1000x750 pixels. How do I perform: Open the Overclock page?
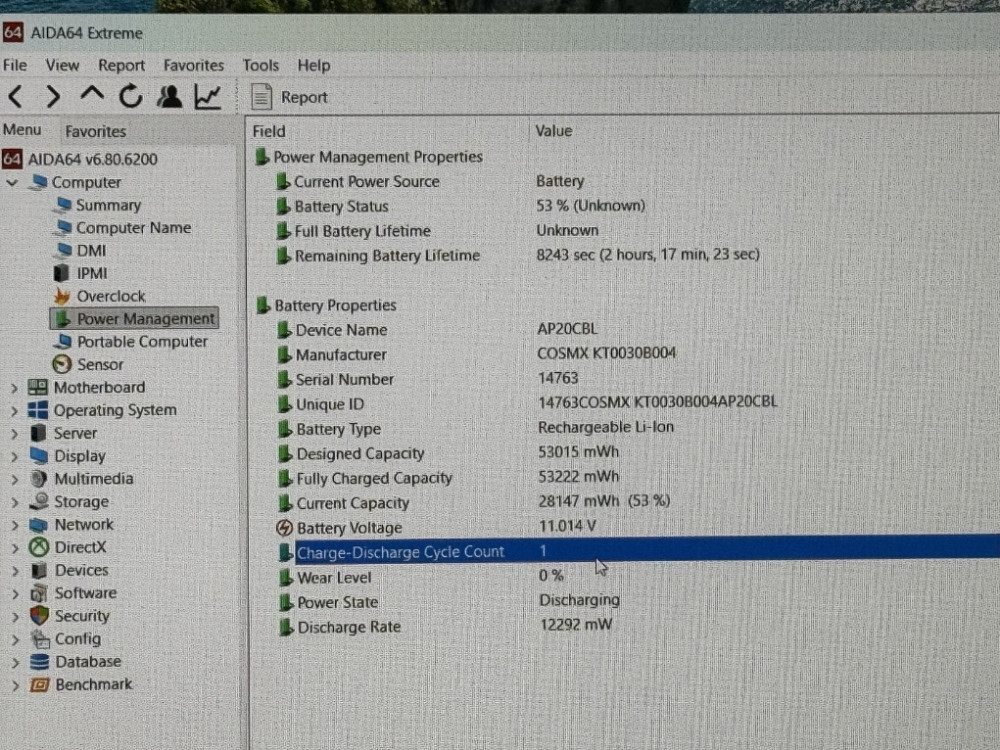click(110, 296)
